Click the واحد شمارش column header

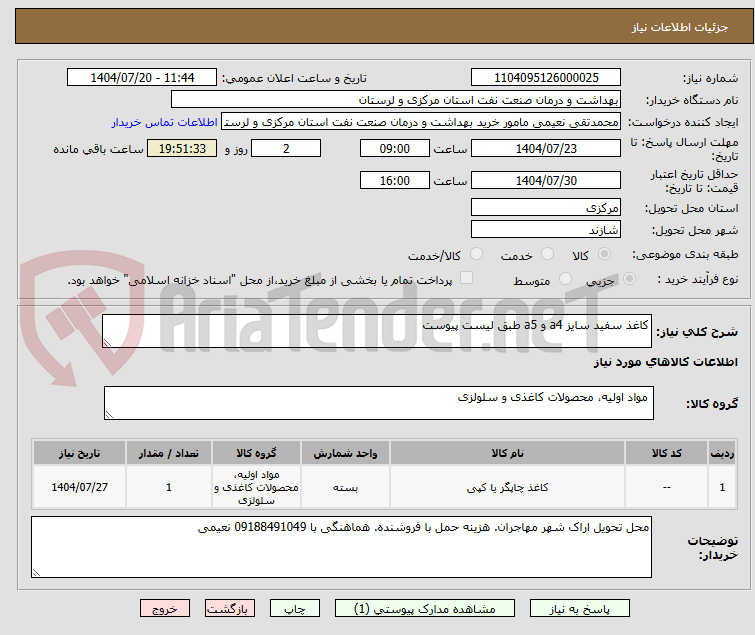(345, 453)
